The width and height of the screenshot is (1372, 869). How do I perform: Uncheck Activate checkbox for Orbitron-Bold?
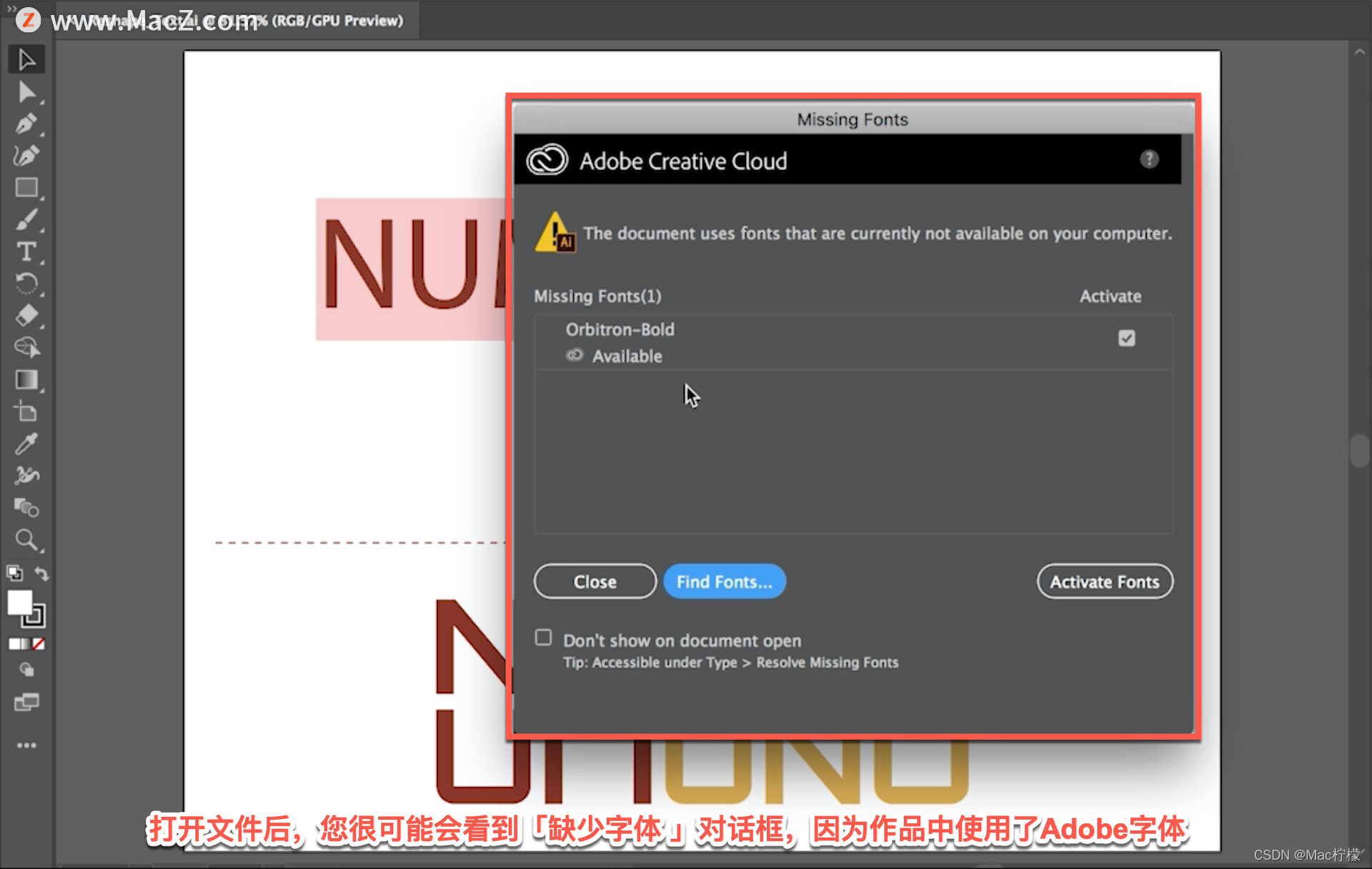pyautogui.click(x=1126, y=338)
